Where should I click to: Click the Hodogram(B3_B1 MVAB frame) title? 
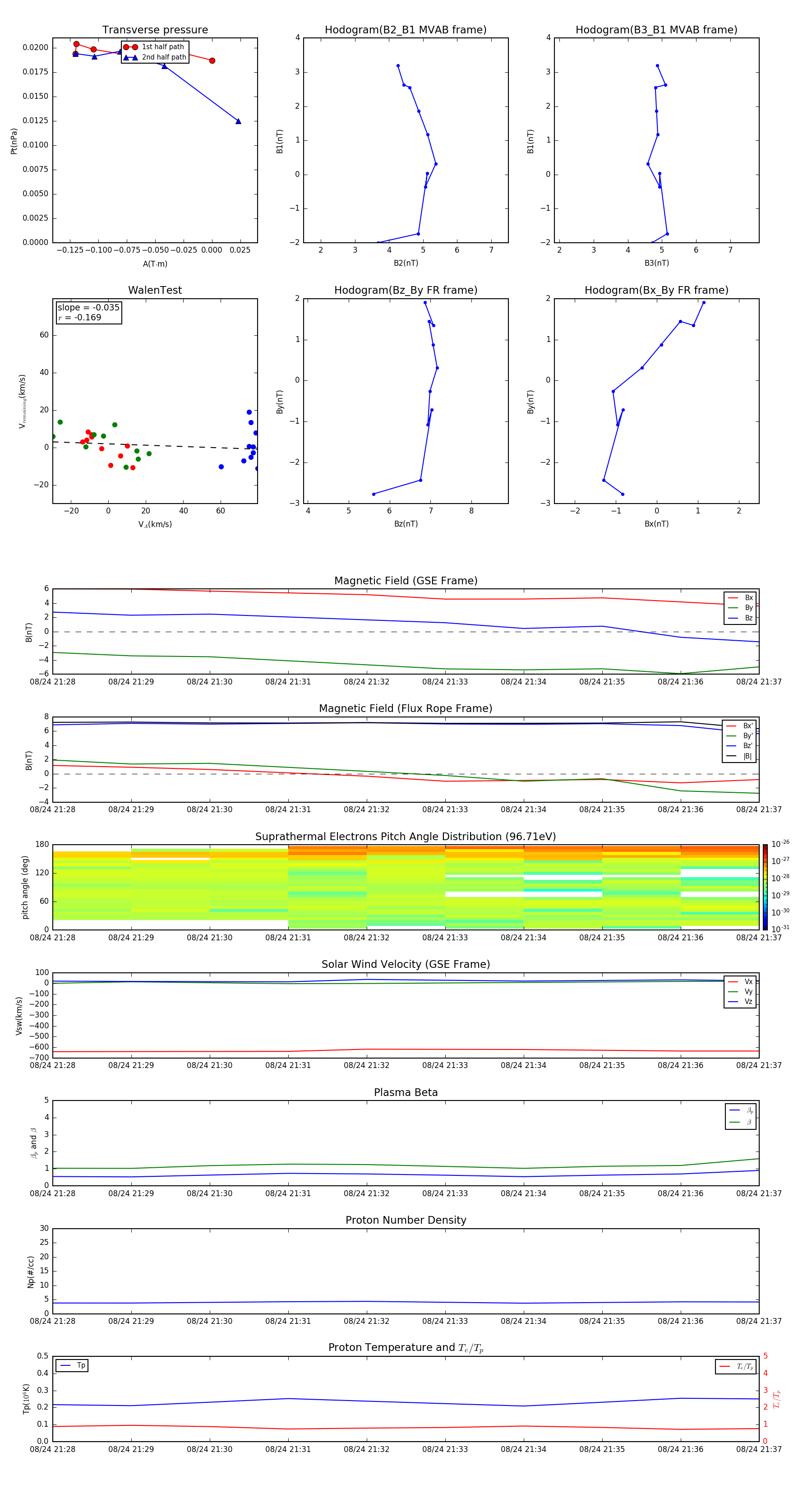(x=656, y=30)
